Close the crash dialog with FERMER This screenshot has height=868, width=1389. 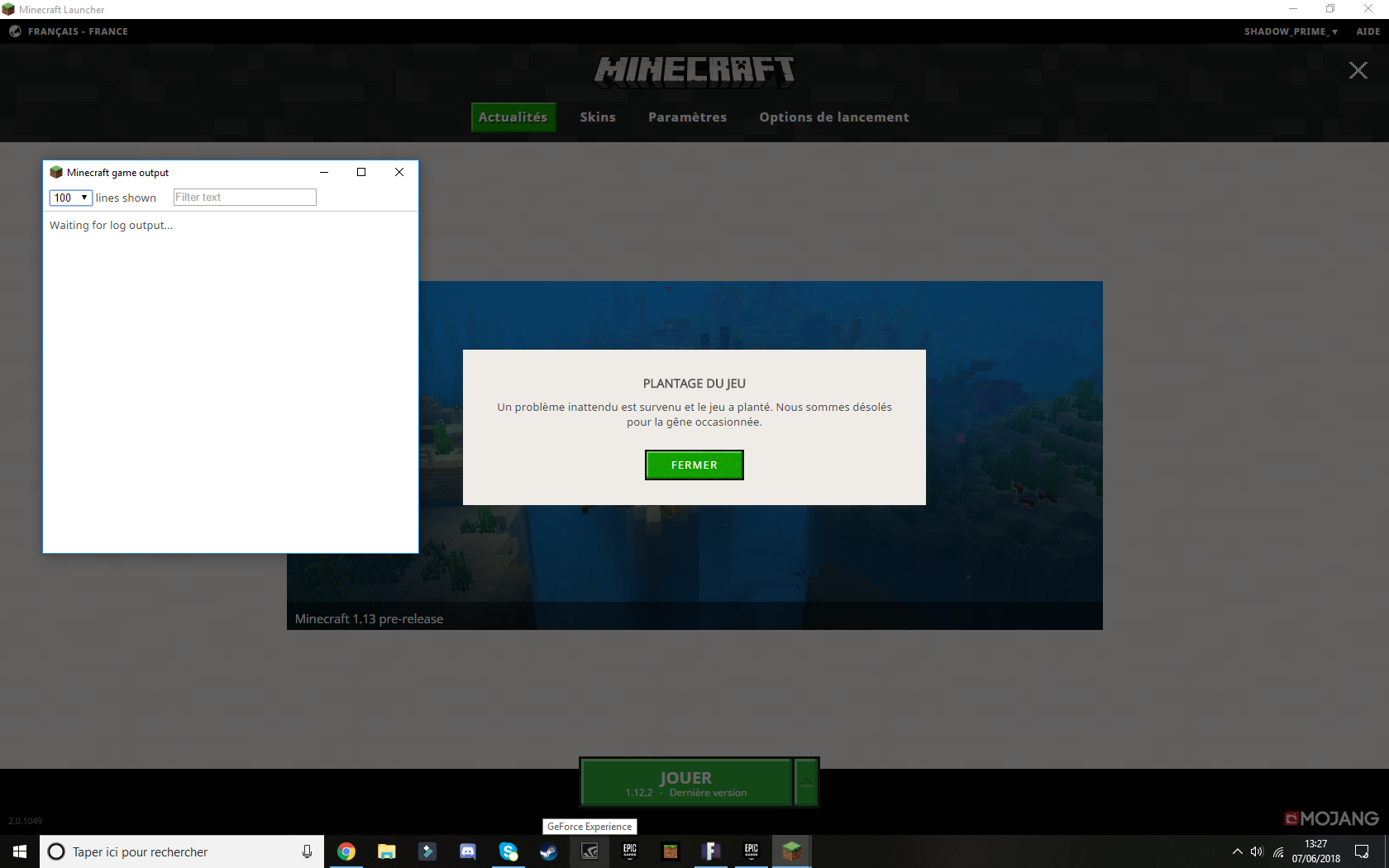694,465
